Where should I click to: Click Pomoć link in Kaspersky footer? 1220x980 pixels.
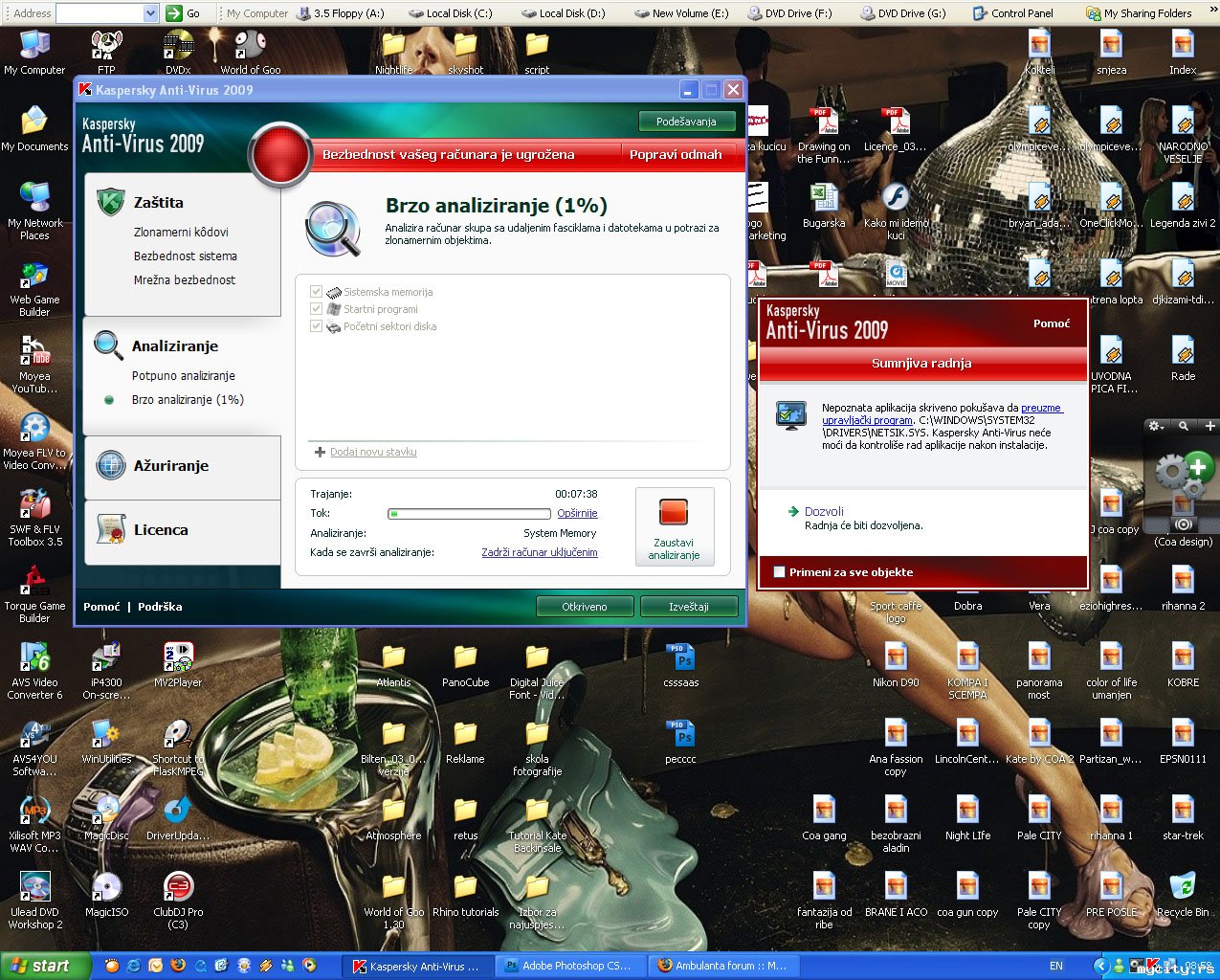tap(101, 607)
